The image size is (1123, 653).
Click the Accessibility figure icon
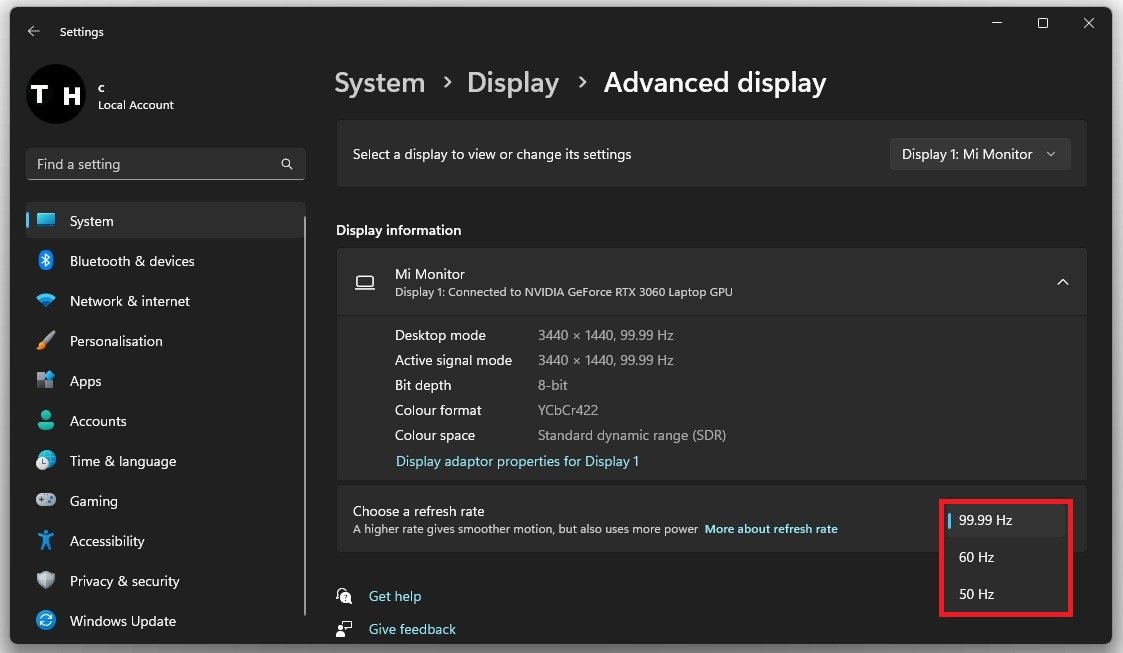[46, 540]
